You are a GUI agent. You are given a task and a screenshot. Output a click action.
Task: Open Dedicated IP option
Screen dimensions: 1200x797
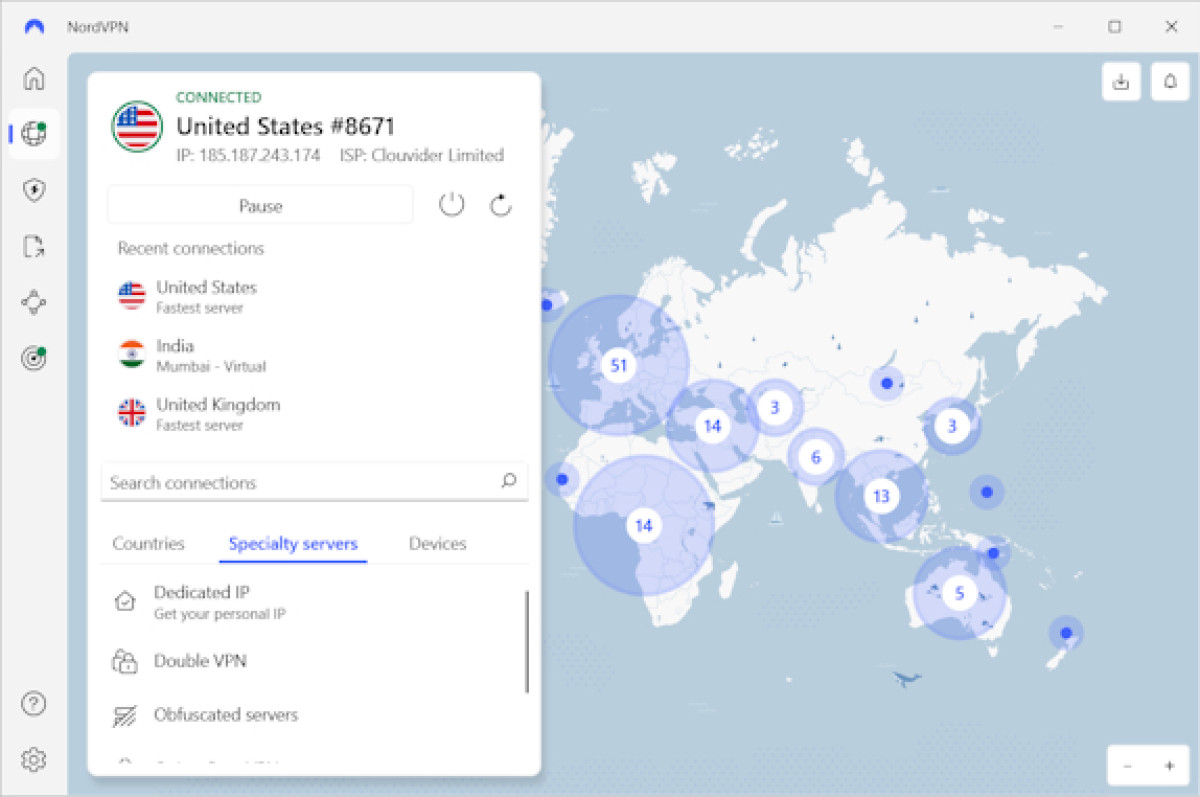click(314, 602)
